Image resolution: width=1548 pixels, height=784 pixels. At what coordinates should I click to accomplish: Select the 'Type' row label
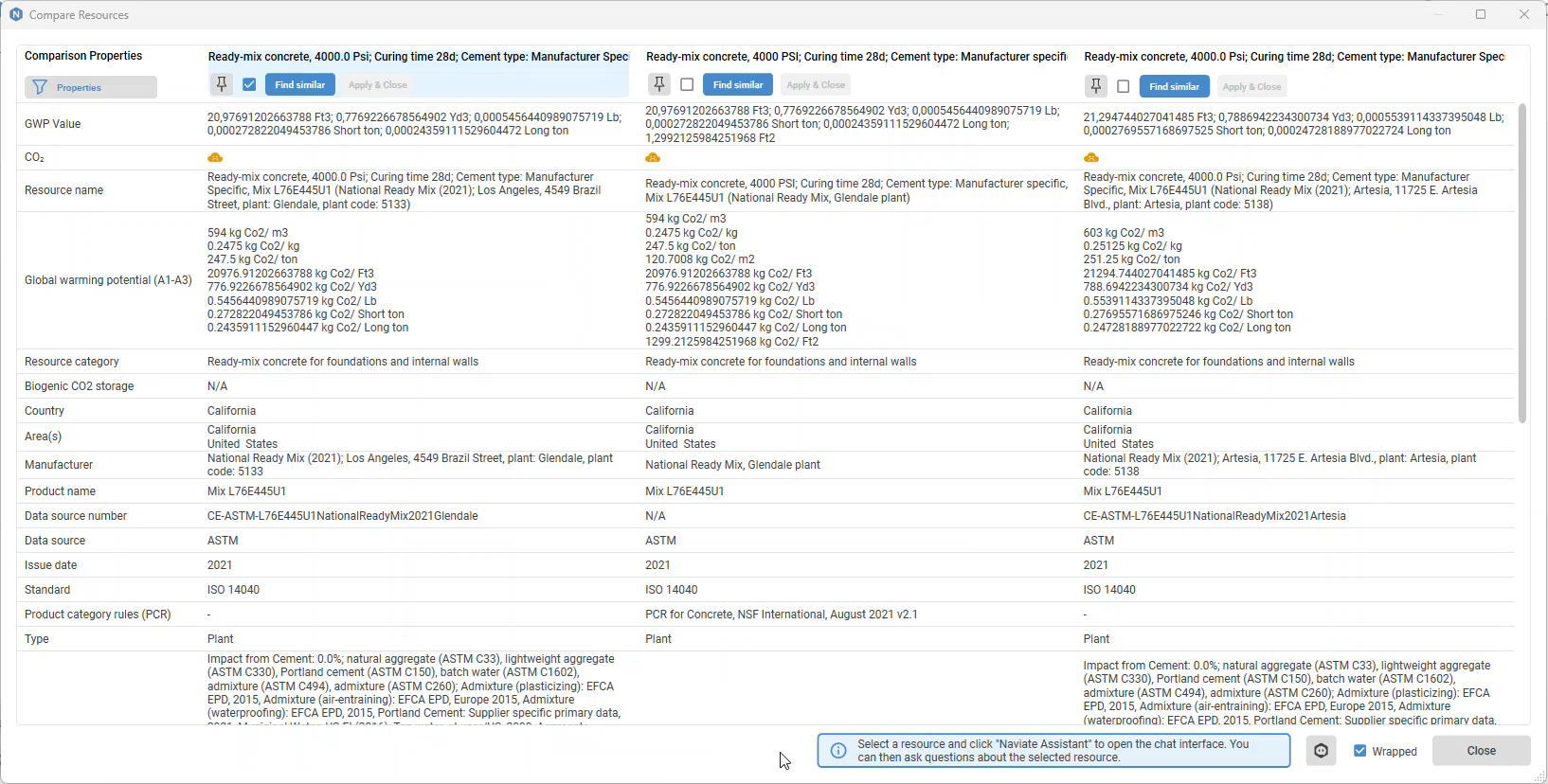pos(37,639)
